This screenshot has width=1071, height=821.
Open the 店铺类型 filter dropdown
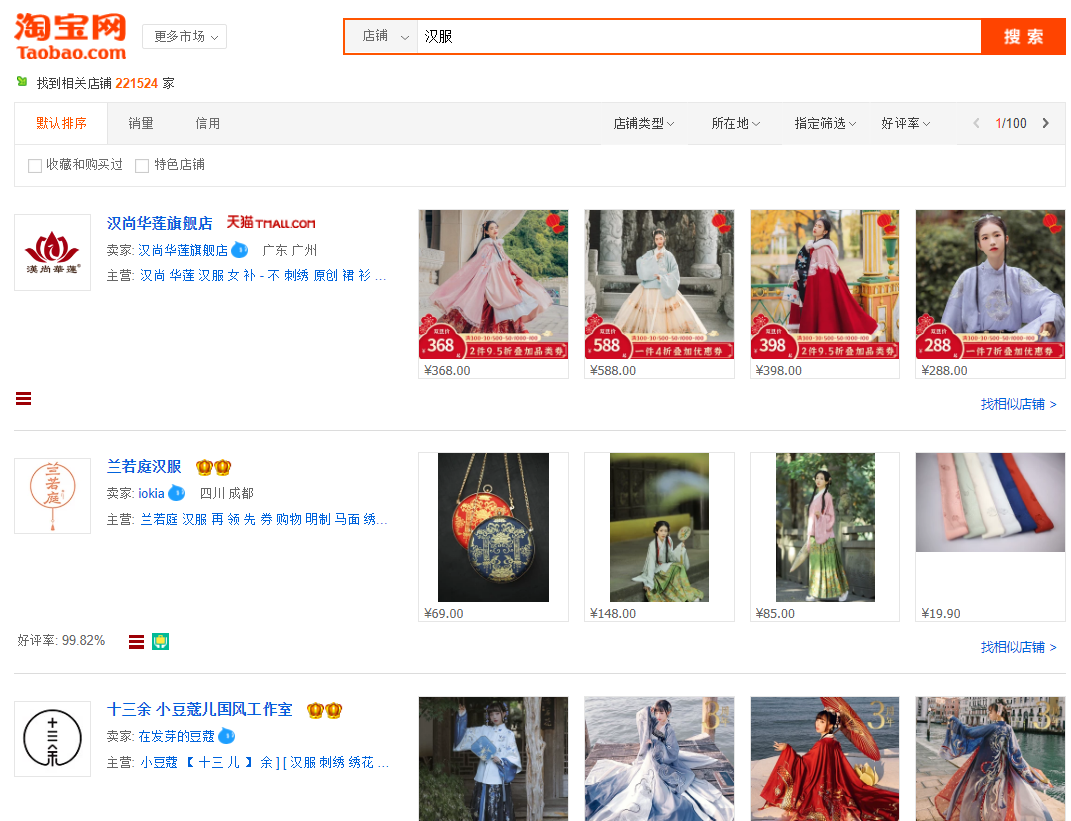click(645, 123)
